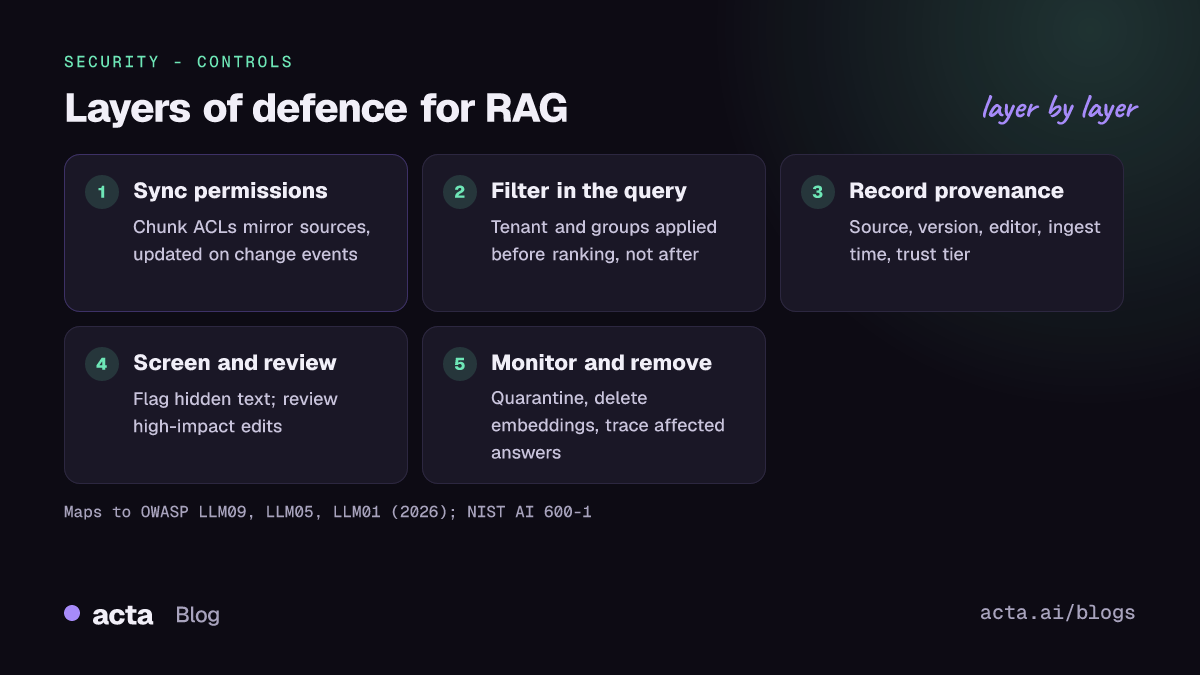Click 'Source, version, editor, ingest' description text
The width and height of the screenshot is (1200, 675).
pos(975,240)
